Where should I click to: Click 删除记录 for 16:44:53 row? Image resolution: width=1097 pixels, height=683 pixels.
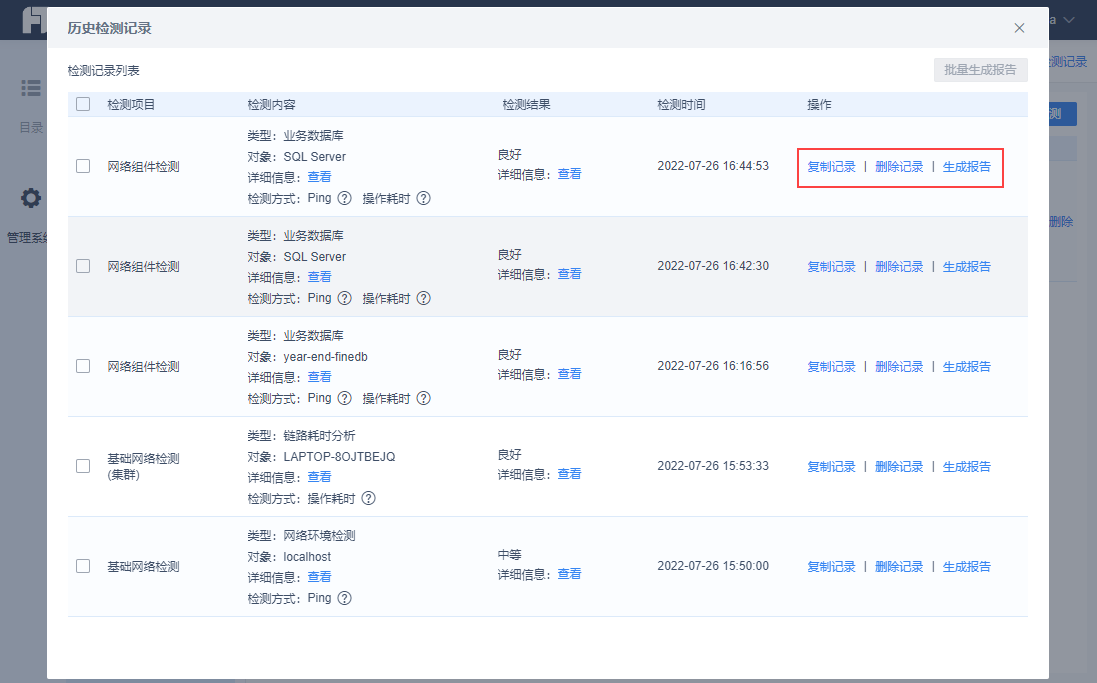pyautogui.click(x=899, y=167)
